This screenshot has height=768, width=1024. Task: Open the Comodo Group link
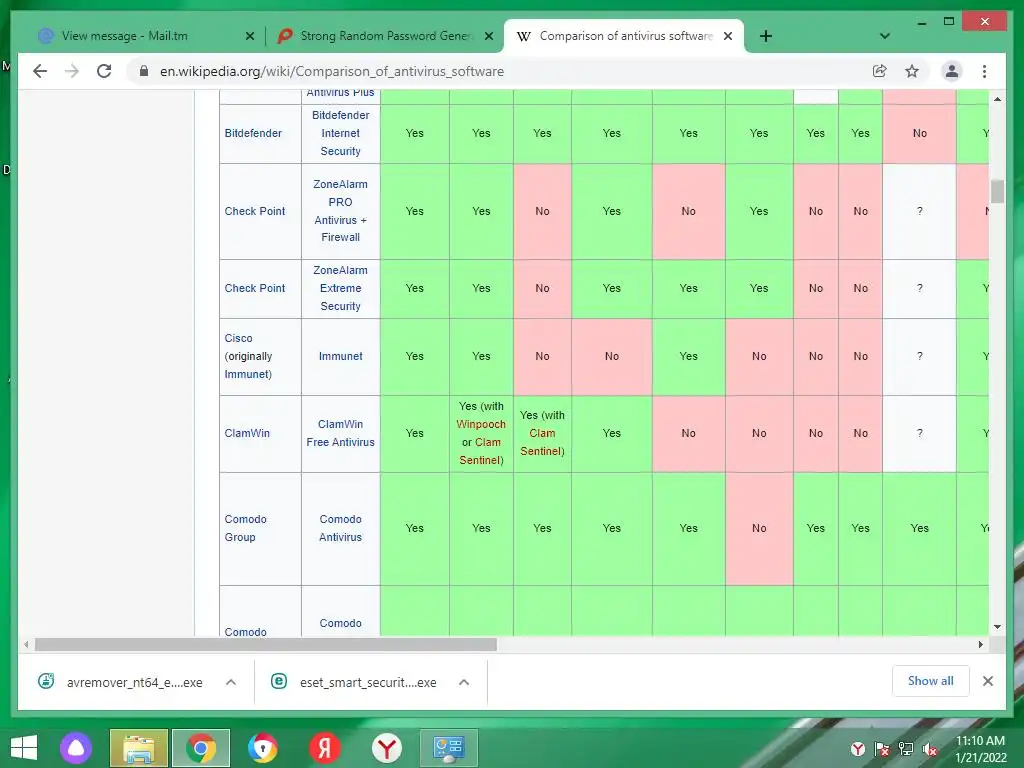coord(246,528)
